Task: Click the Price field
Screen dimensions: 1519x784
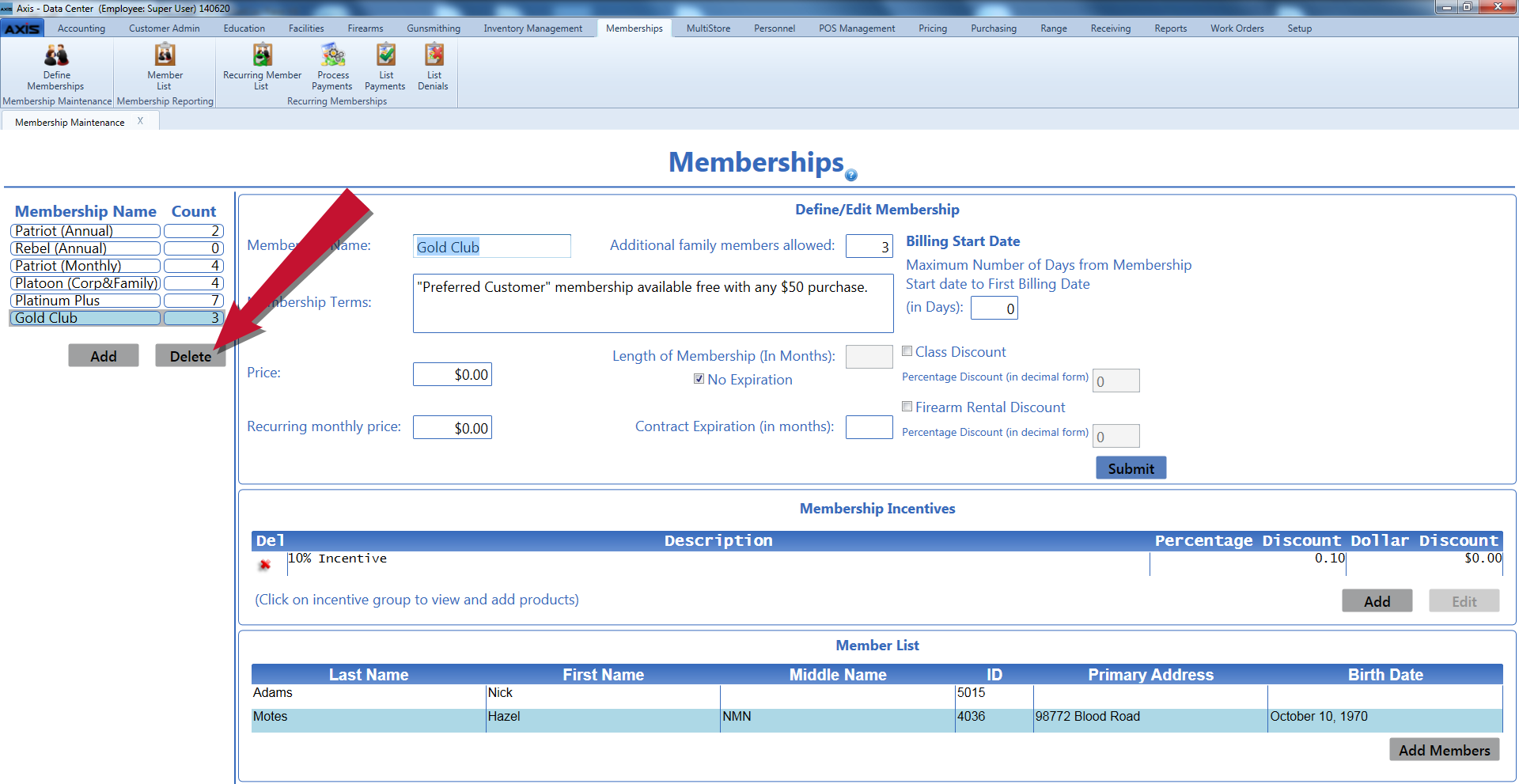Action: click(452, 374)
